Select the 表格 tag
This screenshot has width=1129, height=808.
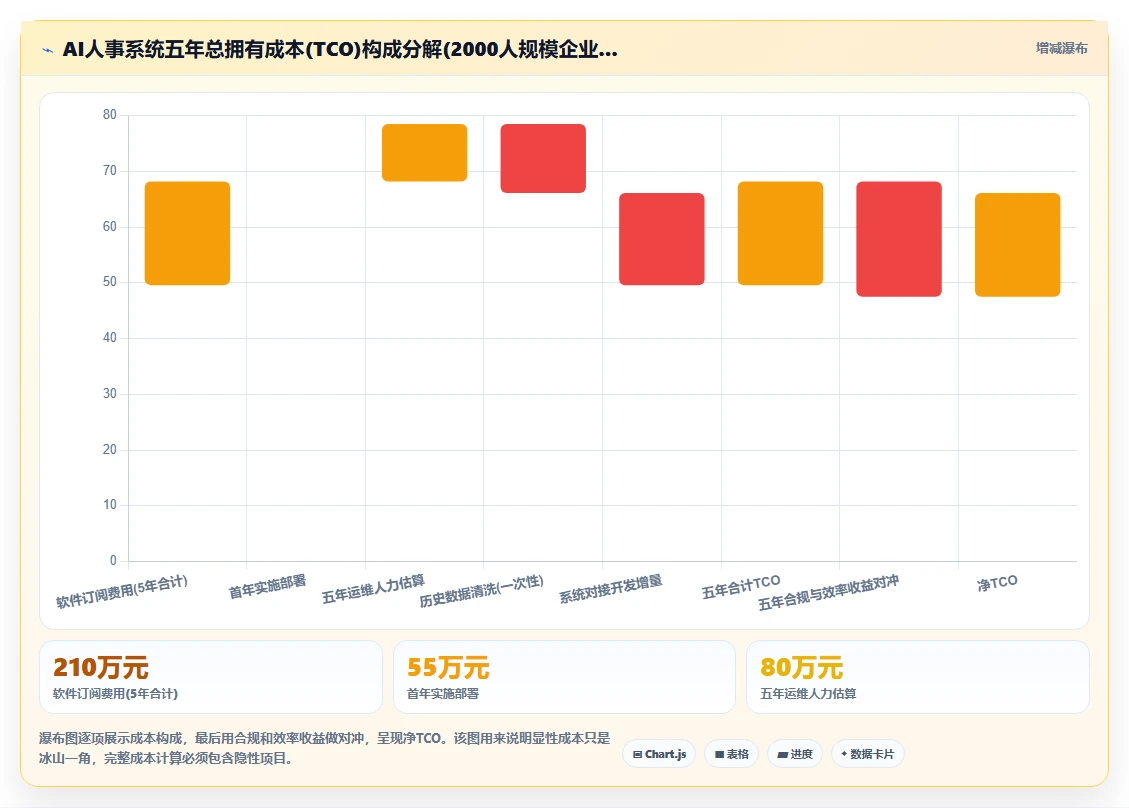click(x=732, y=754)
